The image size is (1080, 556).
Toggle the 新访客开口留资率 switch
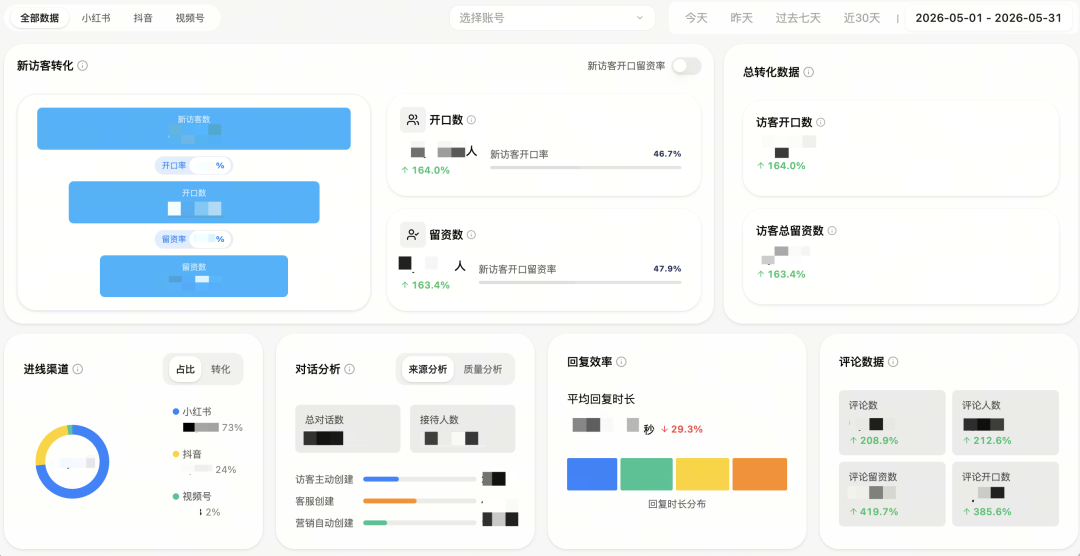pyautogui.click(x=687, y=66)
